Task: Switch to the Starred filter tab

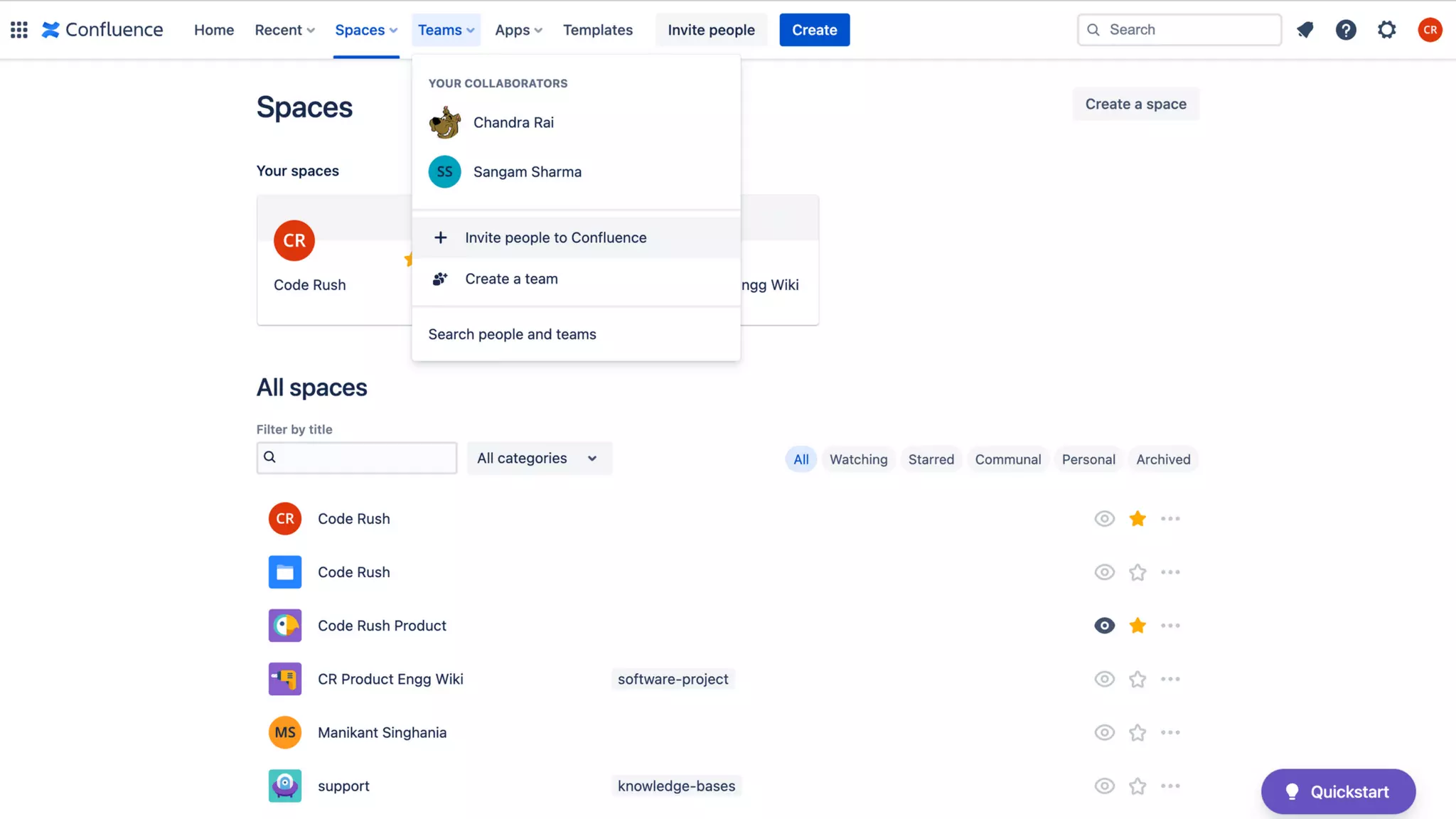Action: [x=931, y=459]
